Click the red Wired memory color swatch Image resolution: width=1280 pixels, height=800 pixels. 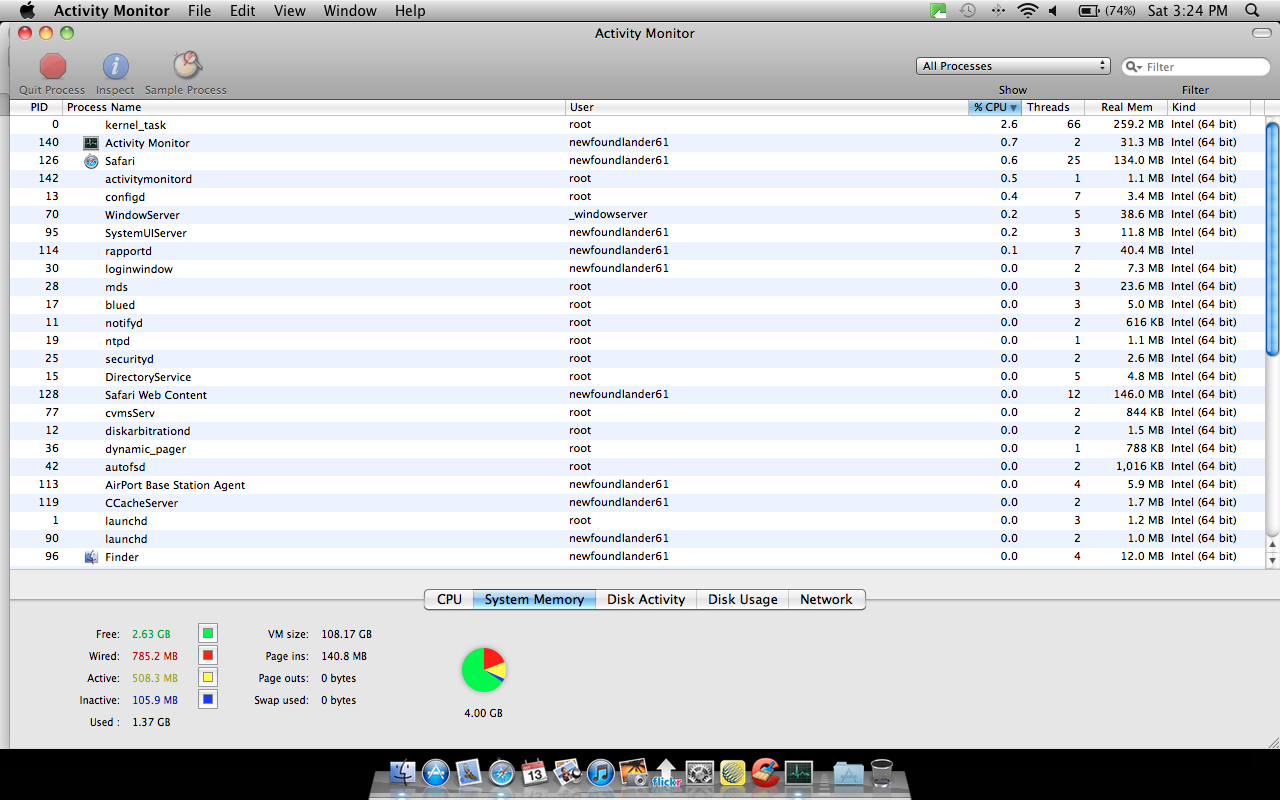[x=207, y=655]
